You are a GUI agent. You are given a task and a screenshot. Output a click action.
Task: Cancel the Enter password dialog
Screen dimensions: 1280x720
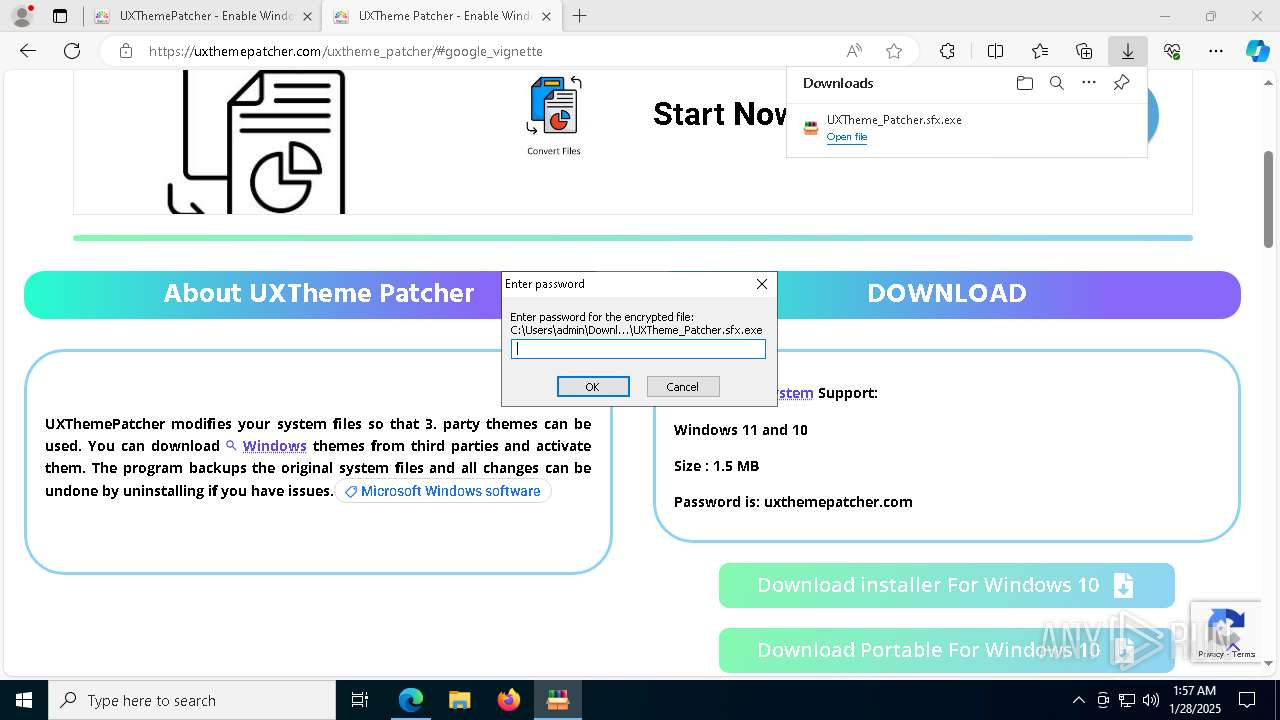tap(682, 387)
